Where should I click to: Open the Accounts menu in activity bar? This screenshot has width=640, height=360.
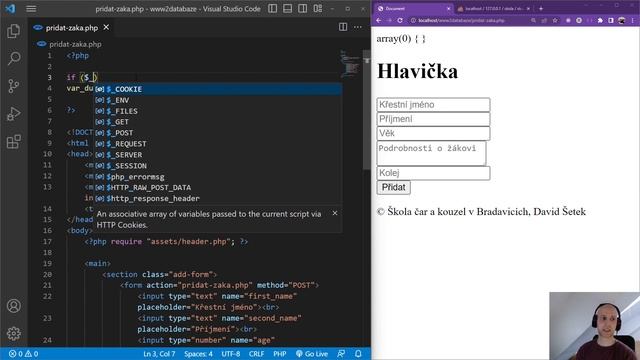pyautogui.click(x=13, y=306)
